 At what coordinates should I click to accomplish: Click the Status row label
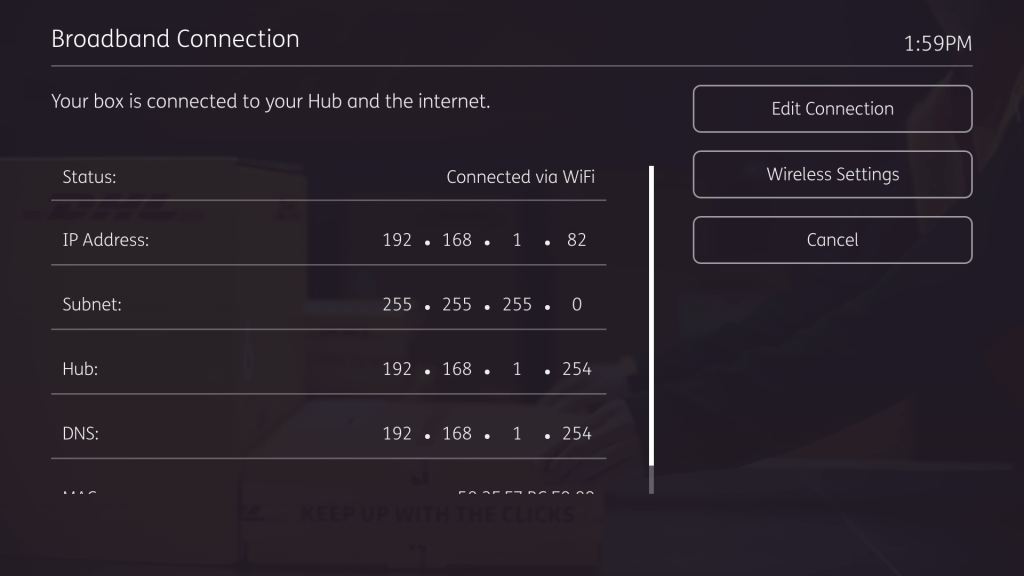89,177
